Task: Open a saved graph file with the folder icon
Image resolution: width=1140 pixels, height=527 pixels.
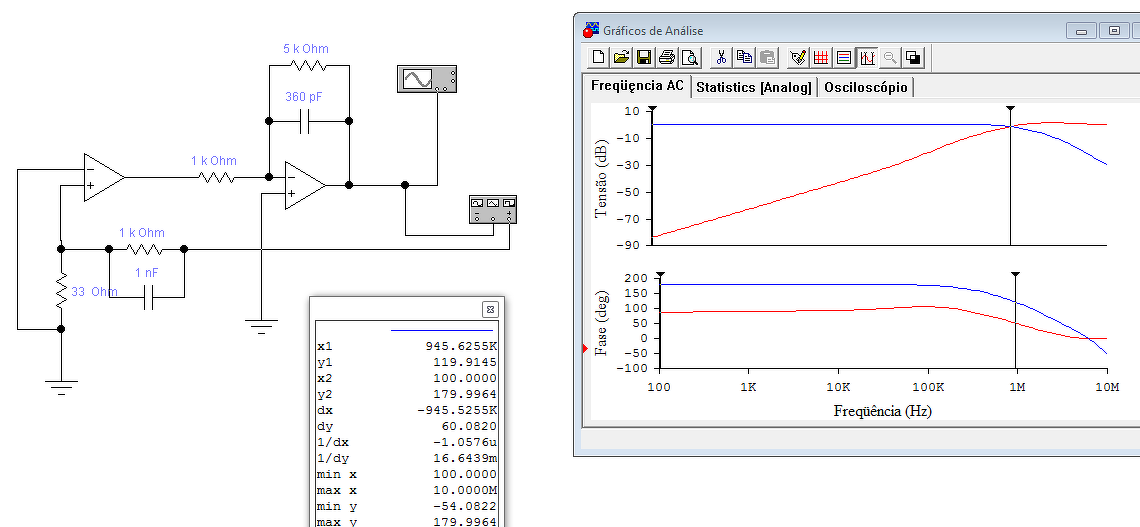Action: 621,57
